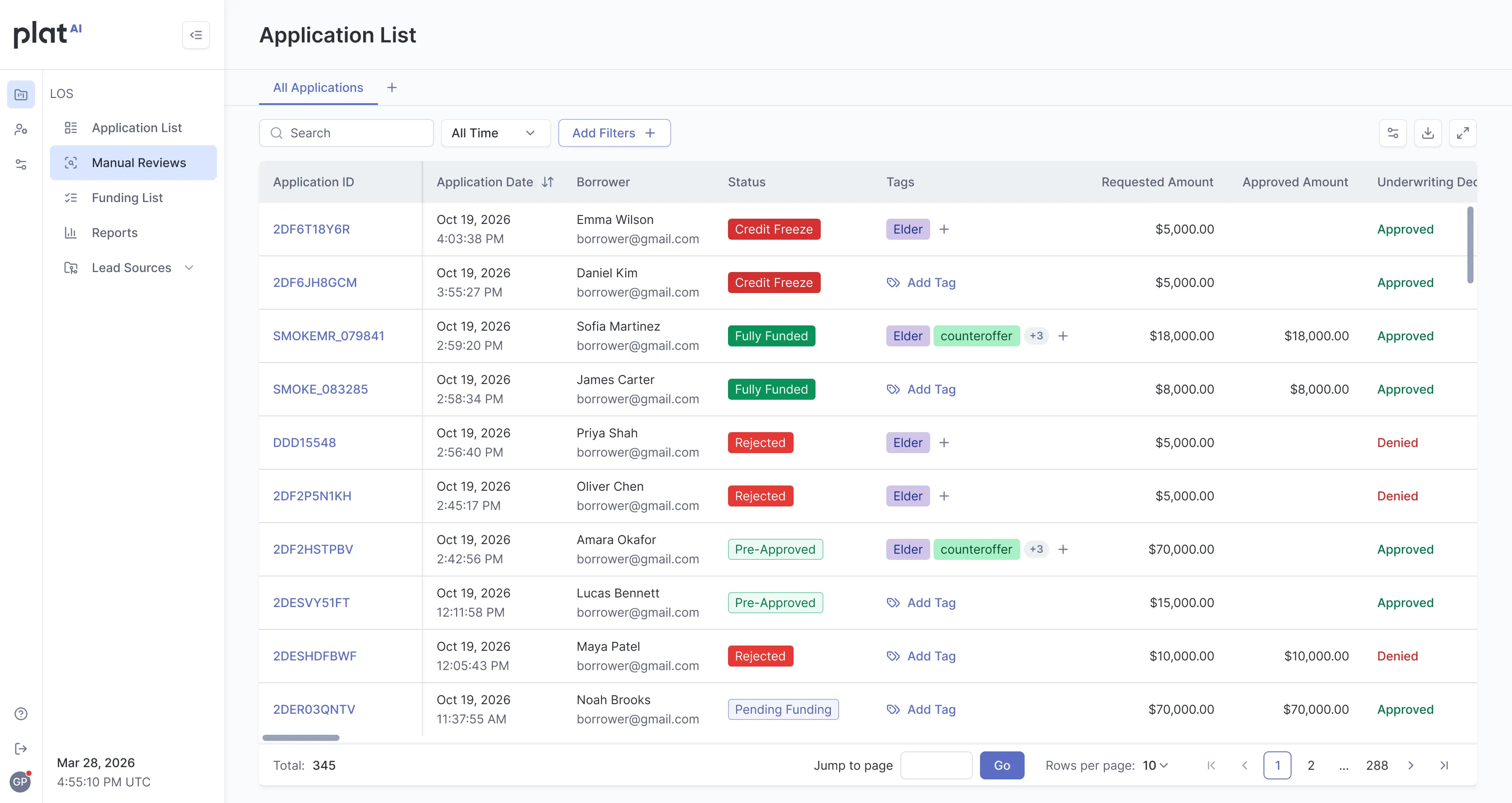Click Add Tag for Lucas Bennett
This screenshot has height=803, width=1512.
click(x=921, y=603)
